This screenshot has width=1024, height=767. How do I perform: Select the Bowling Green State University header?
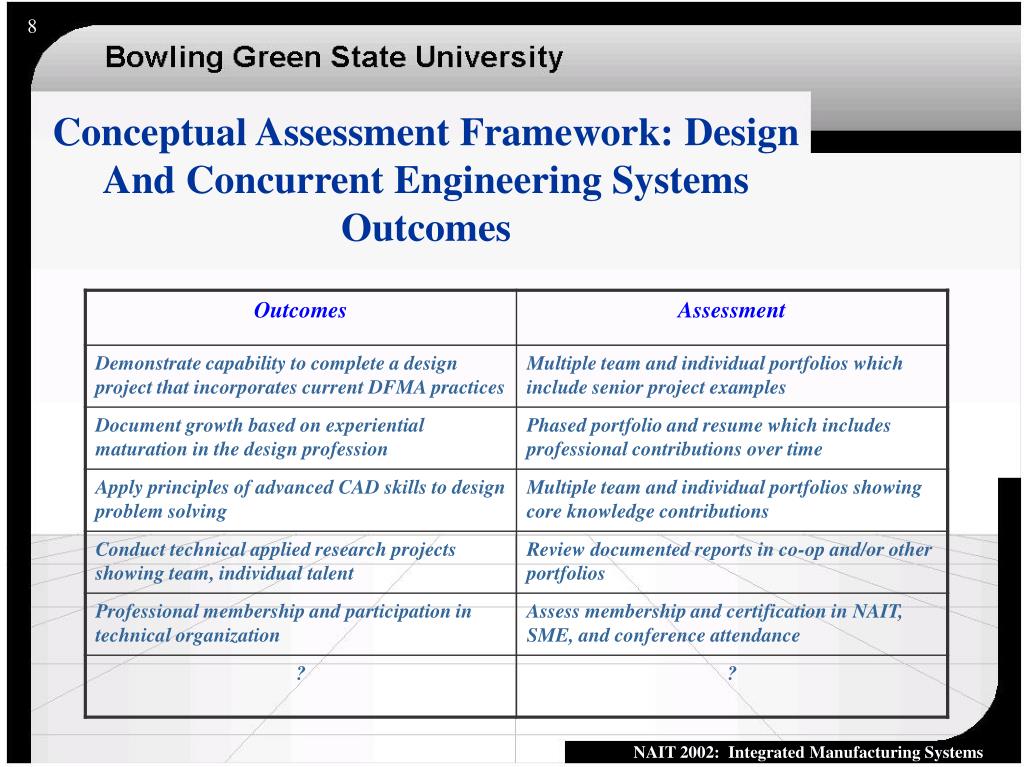click(334, 57)
